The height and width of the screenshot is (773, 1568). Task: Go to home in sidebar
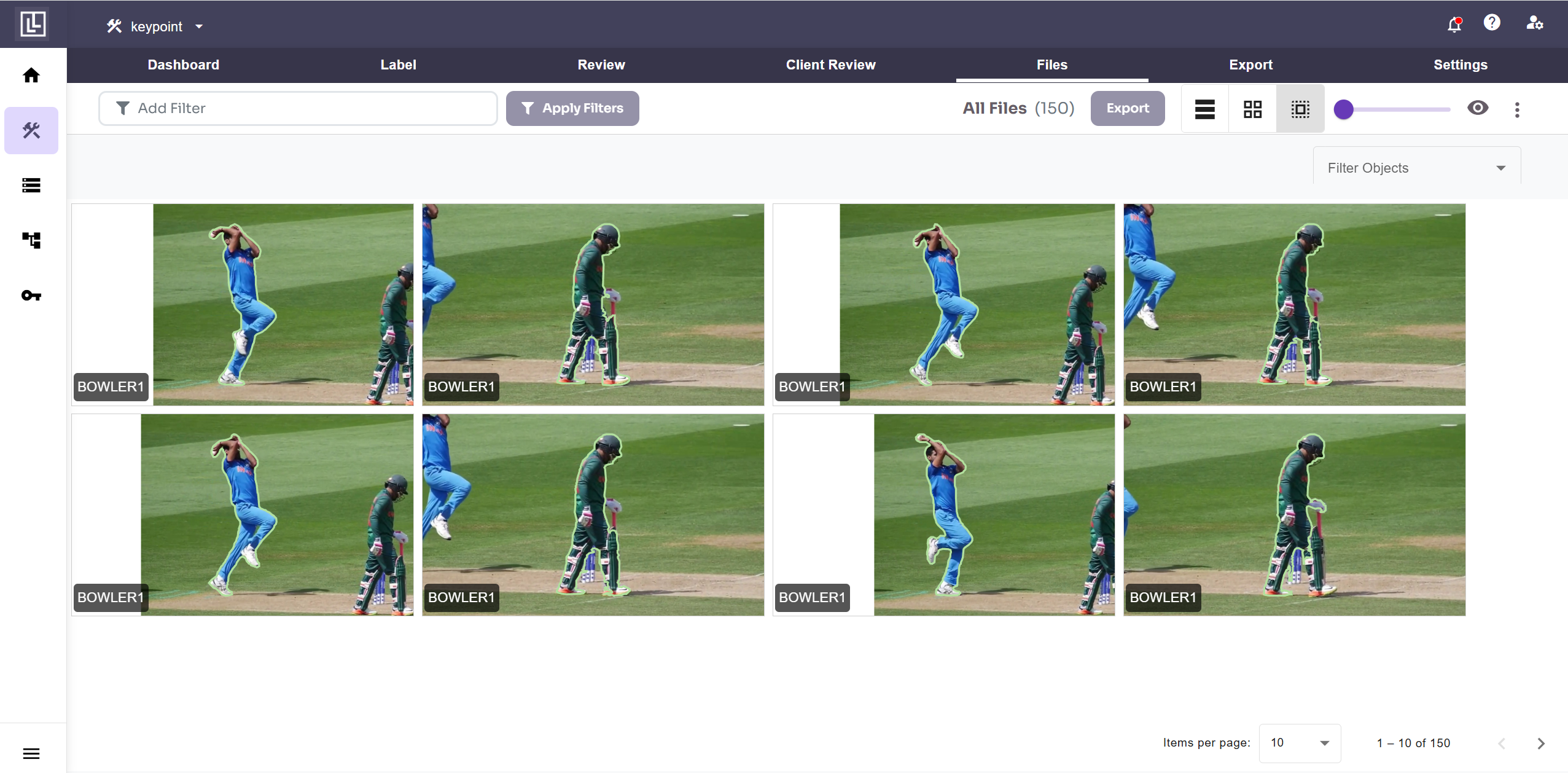click(31, 76)
